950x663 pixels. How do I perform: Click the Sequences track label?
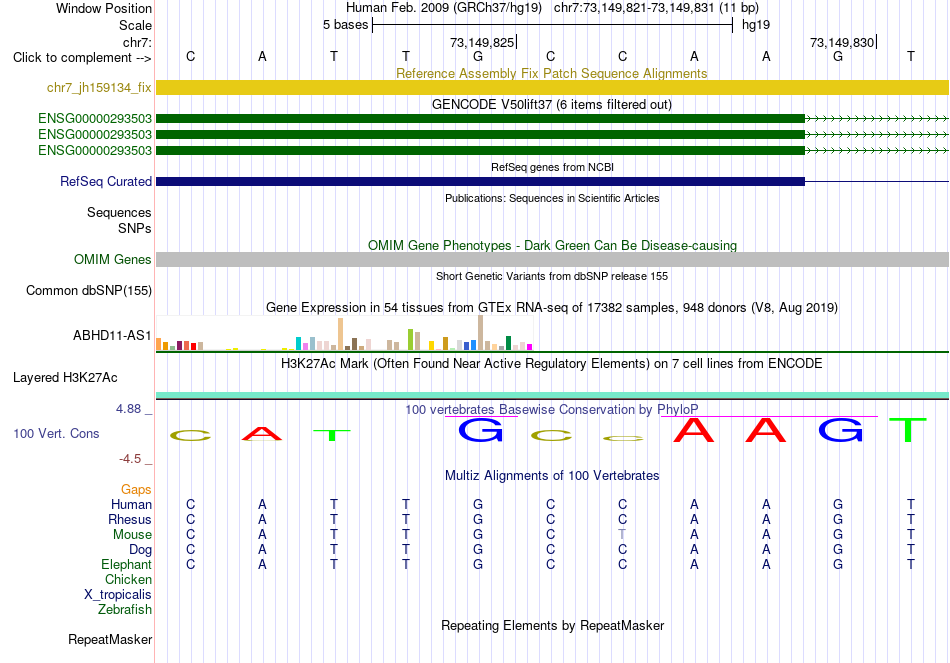pos(119,212)
